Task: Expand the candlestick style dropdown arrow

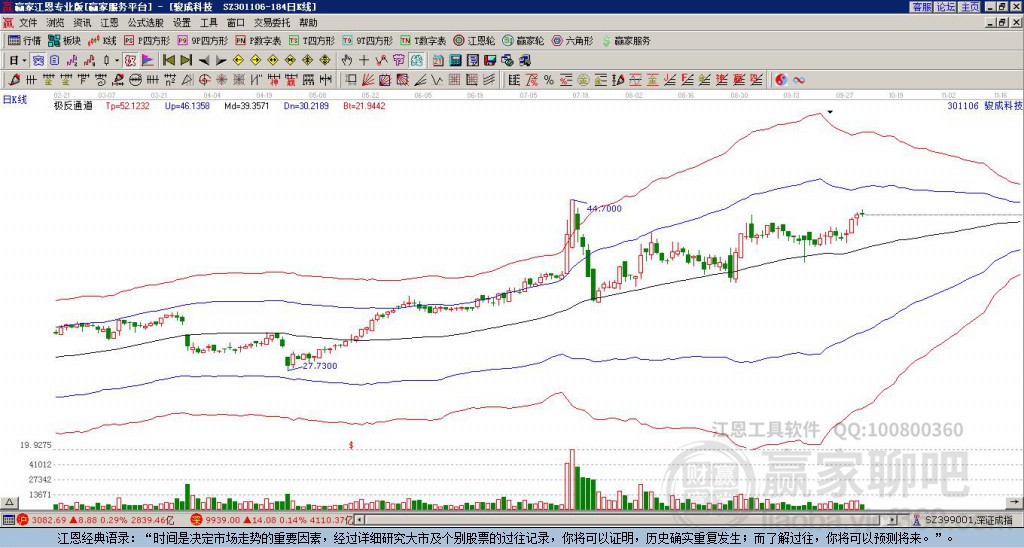Action: [117, 61]
